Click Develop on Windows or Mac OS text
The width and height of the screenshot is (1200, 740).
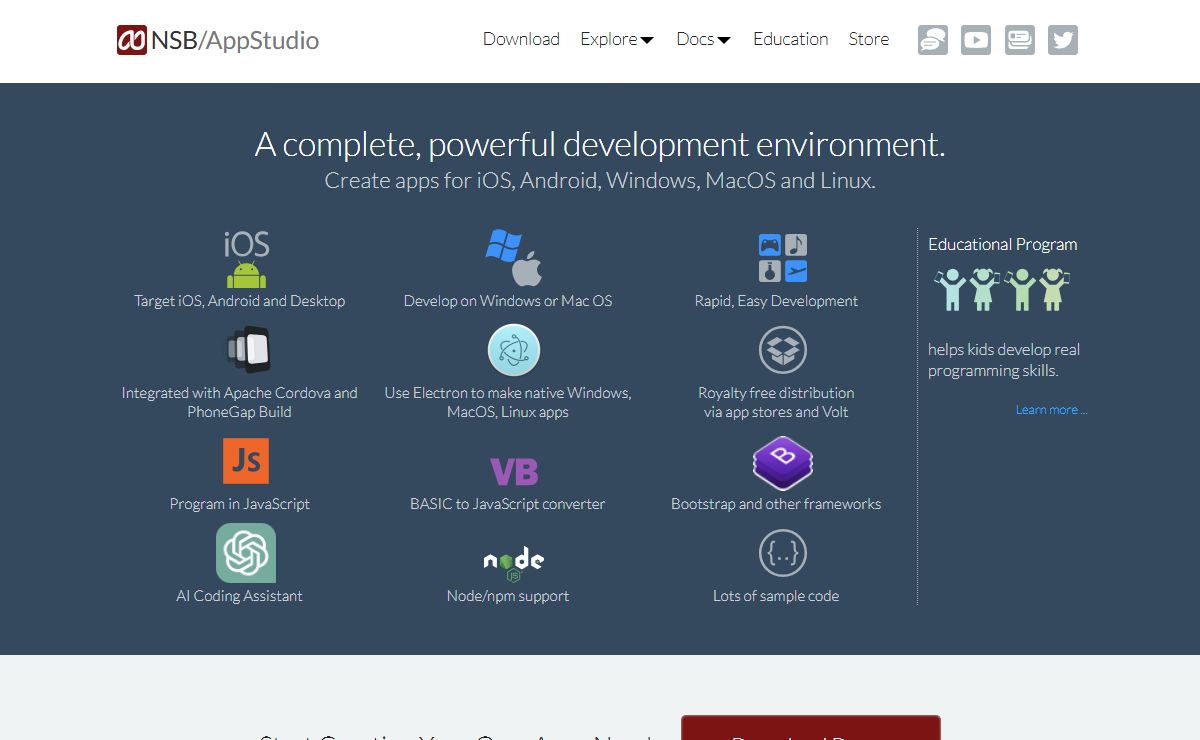508,301
